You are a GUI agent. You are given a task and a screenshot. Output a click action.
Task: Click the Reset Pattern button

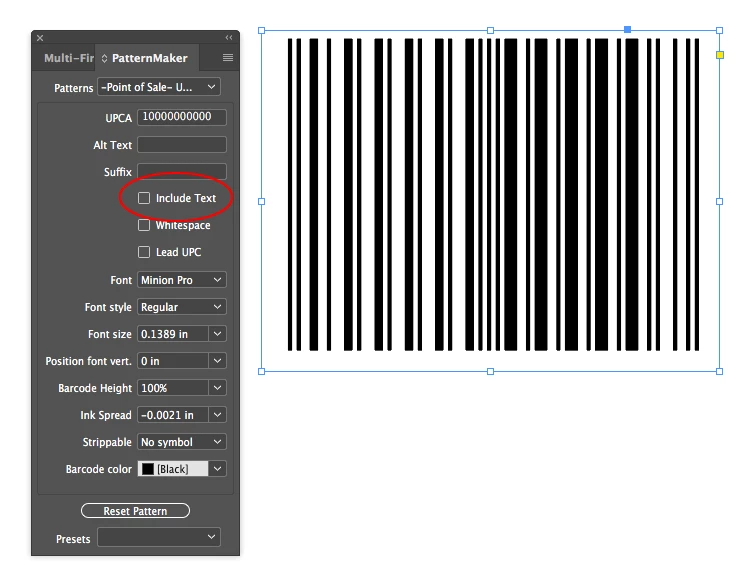coord(135,511)
